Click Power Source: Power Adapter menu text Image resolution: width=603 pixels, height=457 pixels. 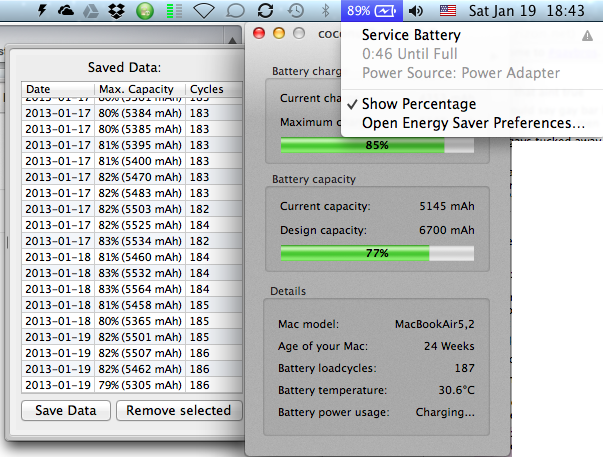click(x=461, y=73)
